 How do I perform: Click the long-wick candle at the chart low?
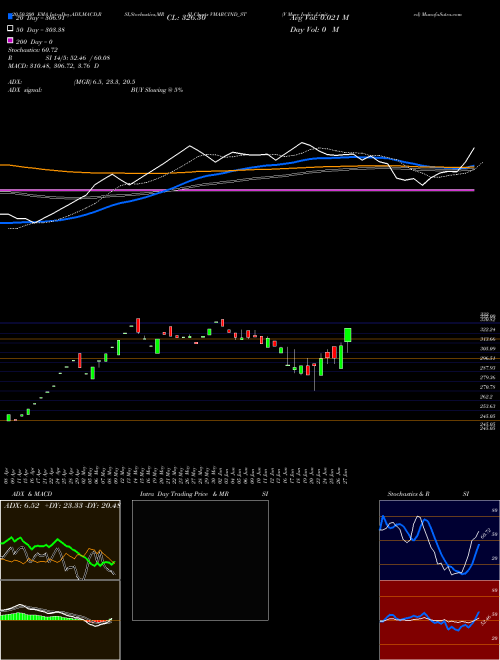[x=314, y=375]
